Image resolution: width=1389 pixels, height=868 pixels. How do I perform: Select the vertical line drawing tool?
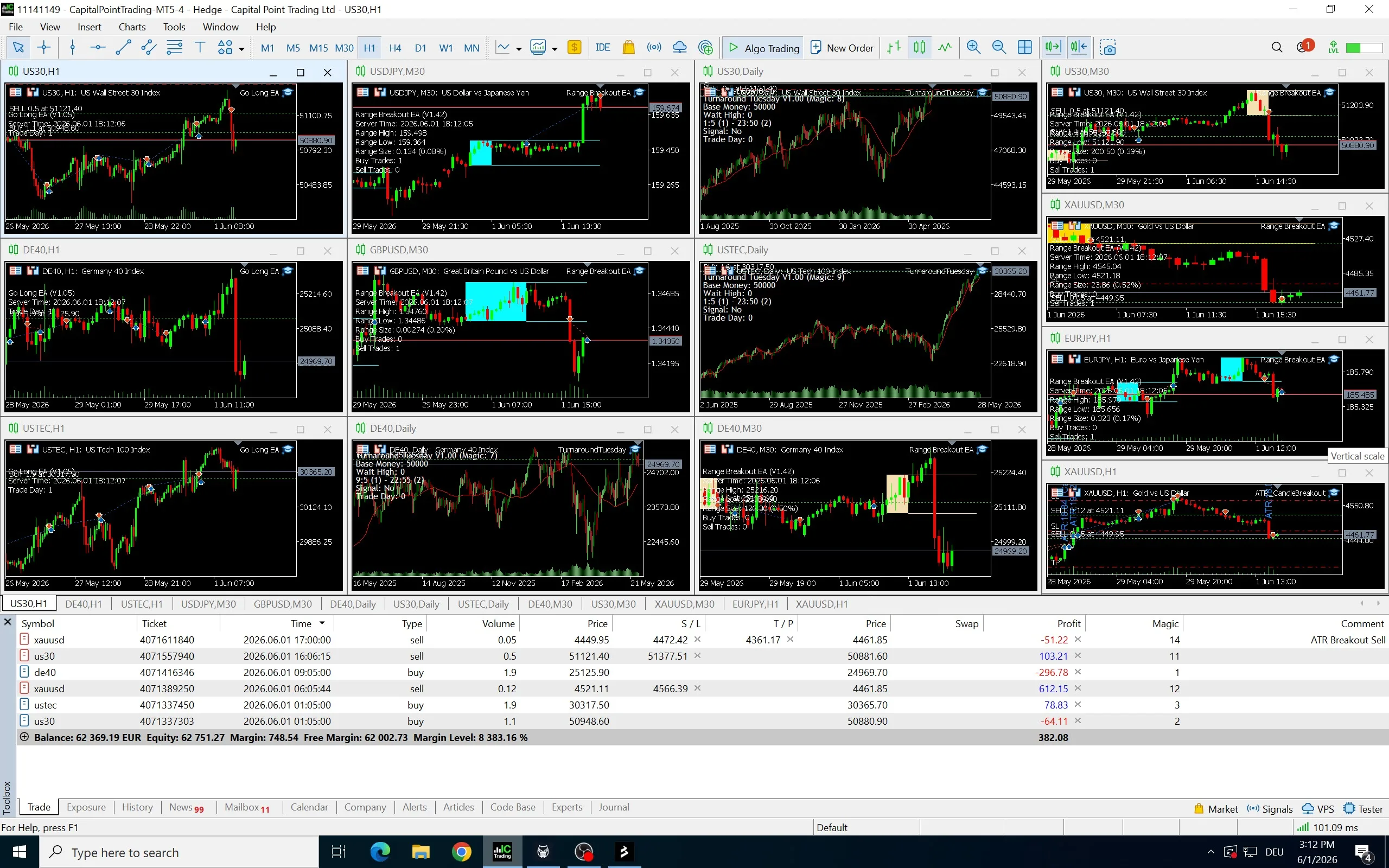72,48
